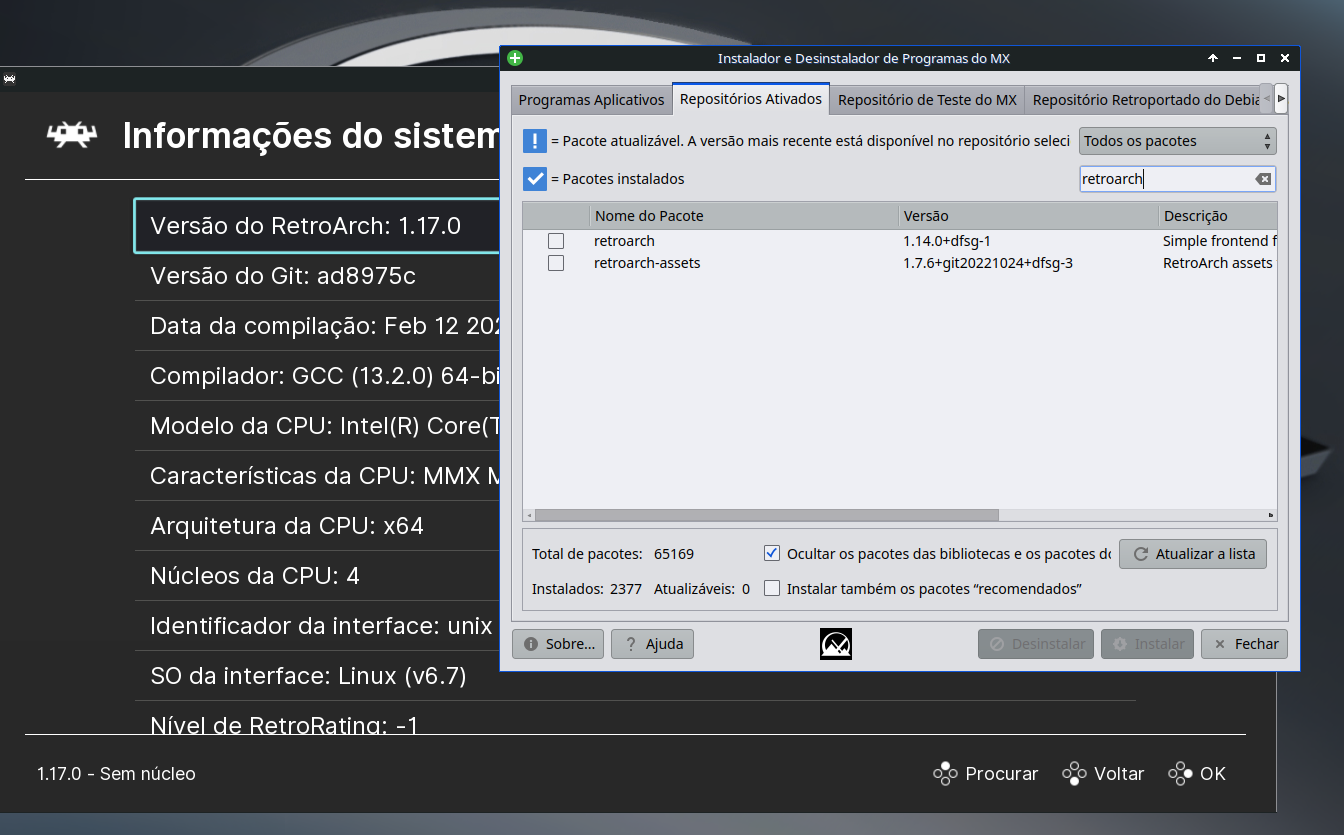Click the retroarch-assets package name

pos(647,263)
